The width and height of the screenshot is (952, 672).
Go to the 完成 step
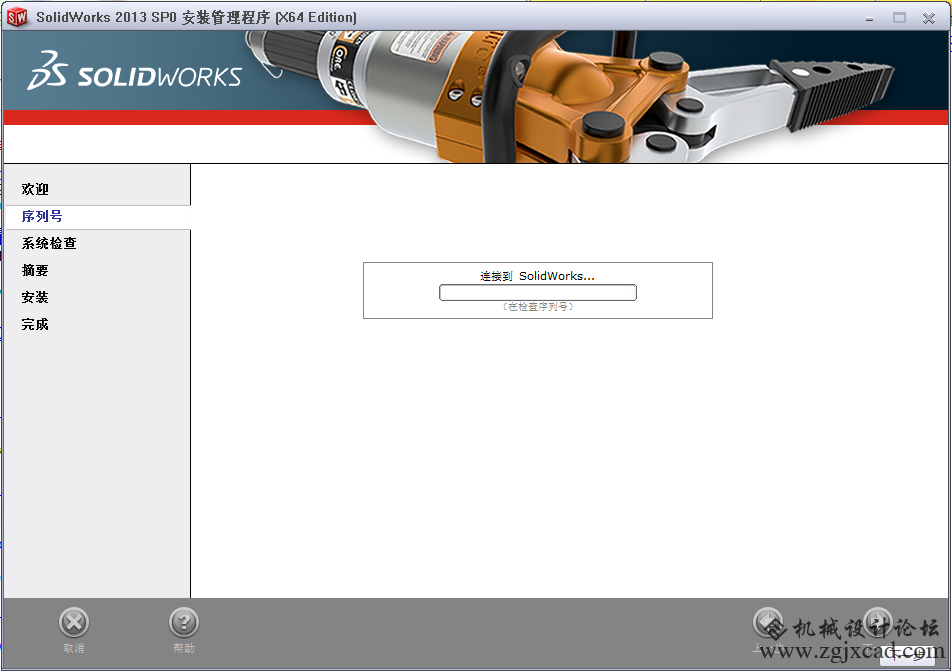point(35,324)
